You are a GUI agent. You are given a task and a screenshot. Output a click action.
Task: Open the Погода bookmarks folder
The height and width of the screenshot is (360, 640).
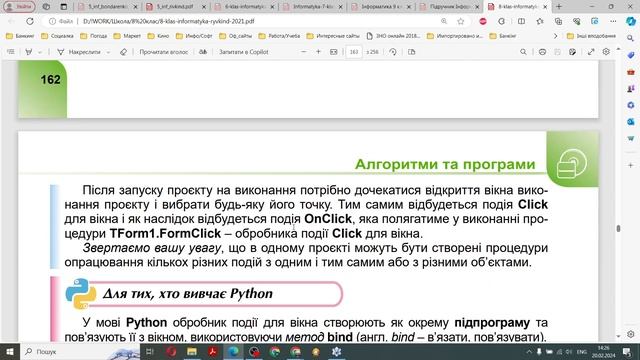point(93,36)
